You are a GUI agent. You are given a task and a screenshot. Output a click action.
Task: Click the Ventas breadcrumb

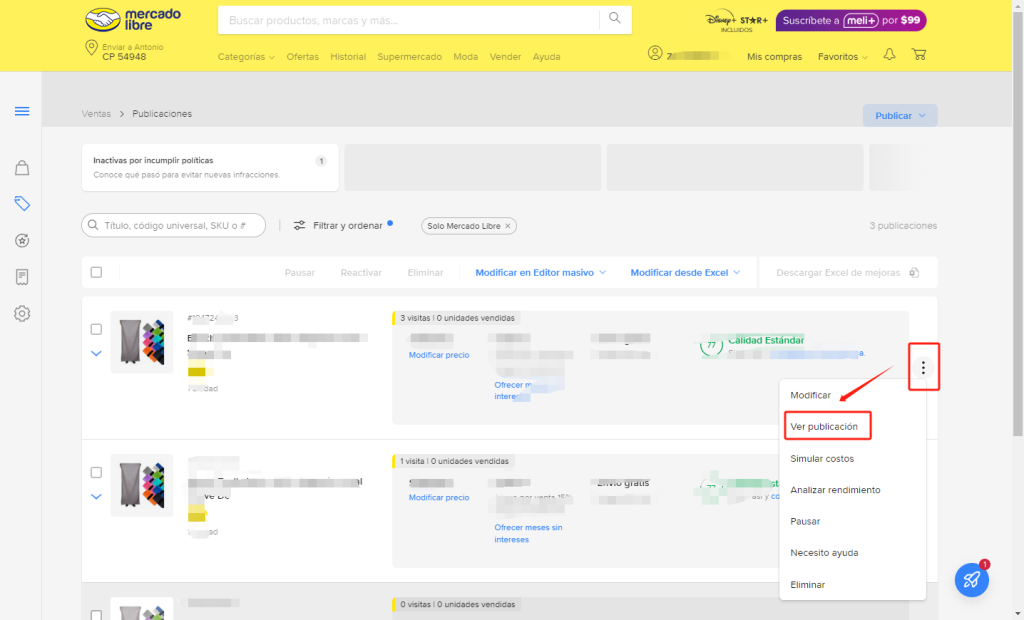(96, 114)
